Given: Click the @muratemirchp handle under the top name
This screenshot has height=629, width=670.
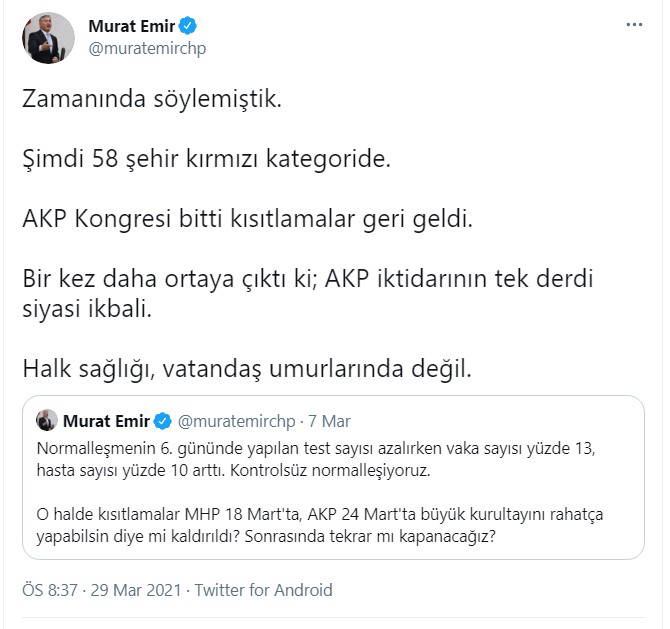Looking at the screenshot, I should pos(147,49).
